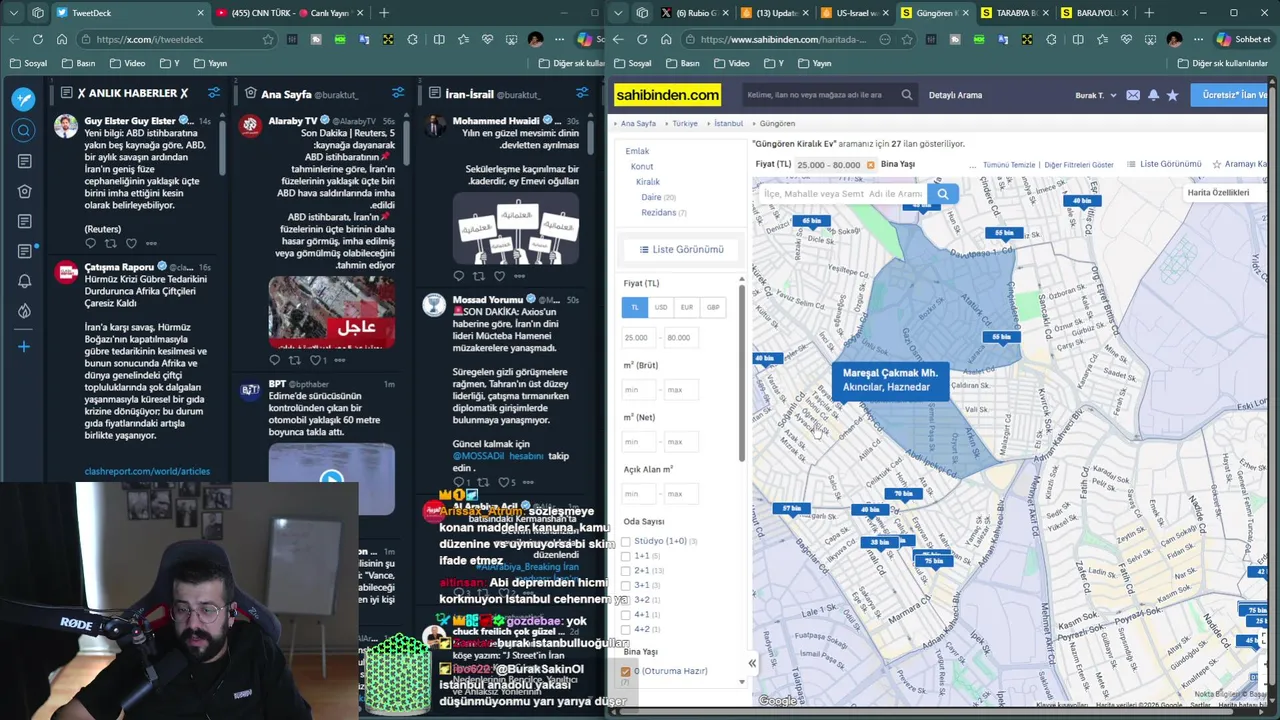Click the sahibinden.com yellow logo
The width and height of the screenshot is (1280, 720).
667,95
